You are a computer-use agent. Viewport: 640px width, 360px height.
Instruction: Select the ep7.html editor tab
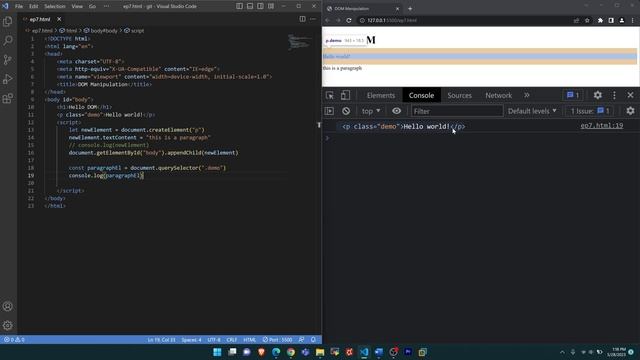click(40, 19)
